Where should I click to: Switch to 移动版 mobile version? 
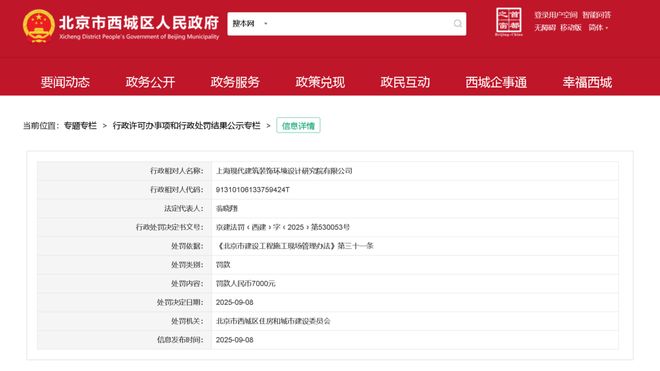click(x=571, y=28)
